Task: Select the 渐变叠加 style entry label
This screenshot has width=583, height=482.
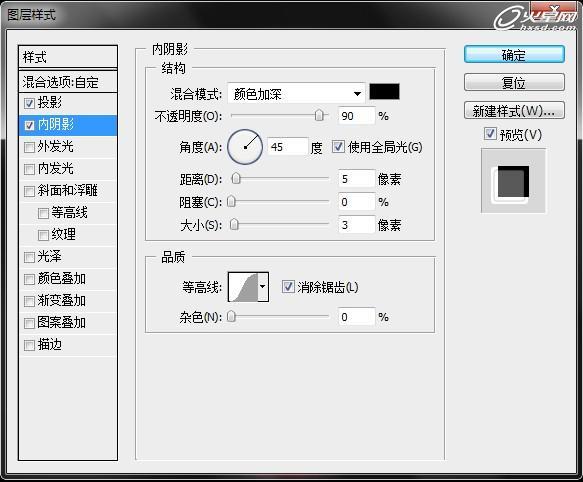Action: click(61, 300)
